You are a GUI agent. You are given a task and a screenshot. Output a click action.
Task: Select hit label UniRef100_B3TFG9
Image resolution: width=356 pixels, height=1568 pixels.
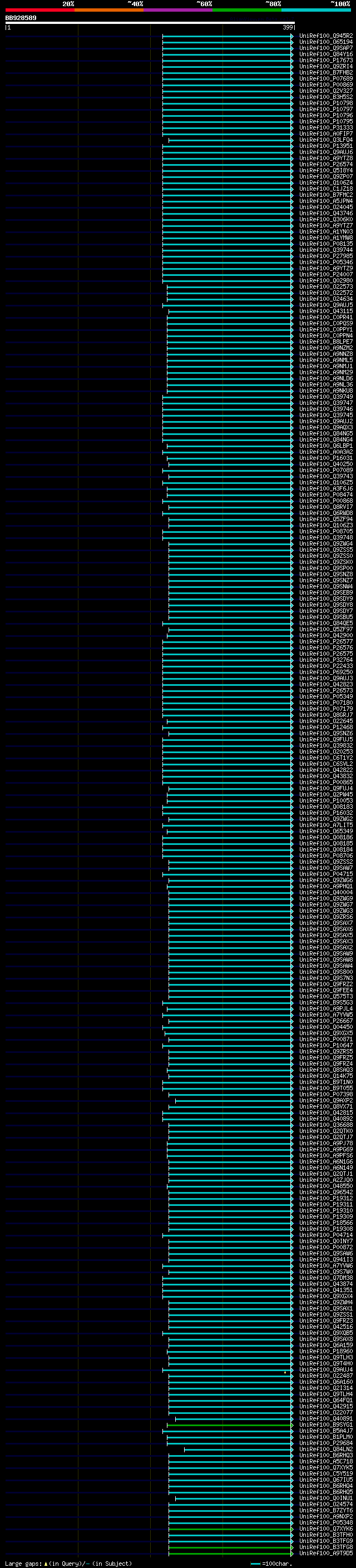(325, 1541)
